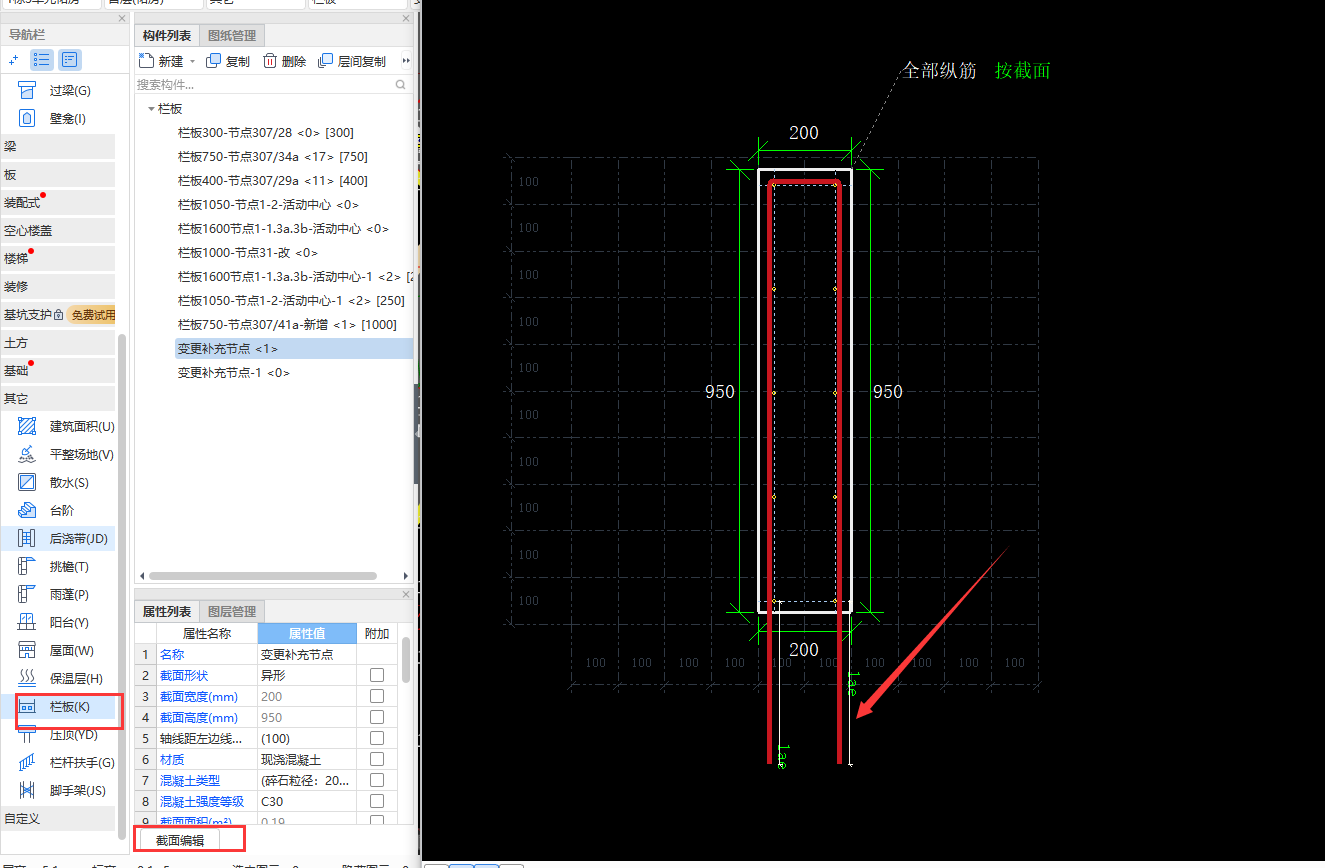
Task: Expand the 梁 category in navigation
Action: 58,147
